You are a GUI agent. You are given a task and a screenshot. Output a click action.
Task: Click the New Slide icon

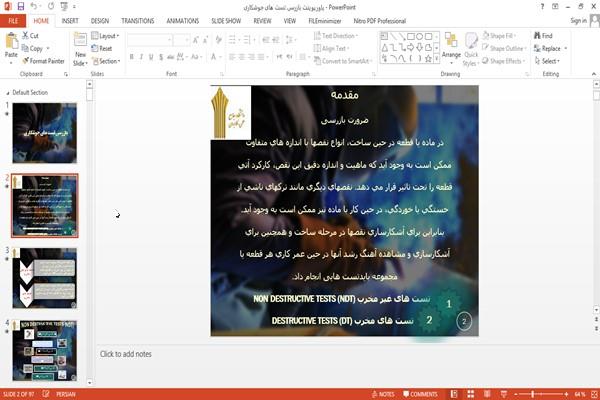coord(80,41)
